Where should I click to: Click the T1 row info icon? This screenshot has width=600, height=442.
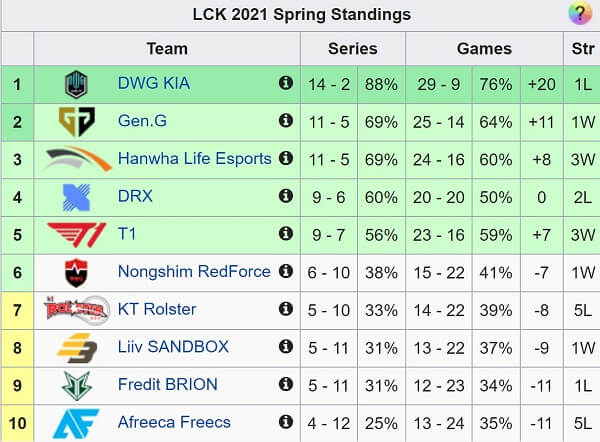pyautogui.click(x=286, y=233)
